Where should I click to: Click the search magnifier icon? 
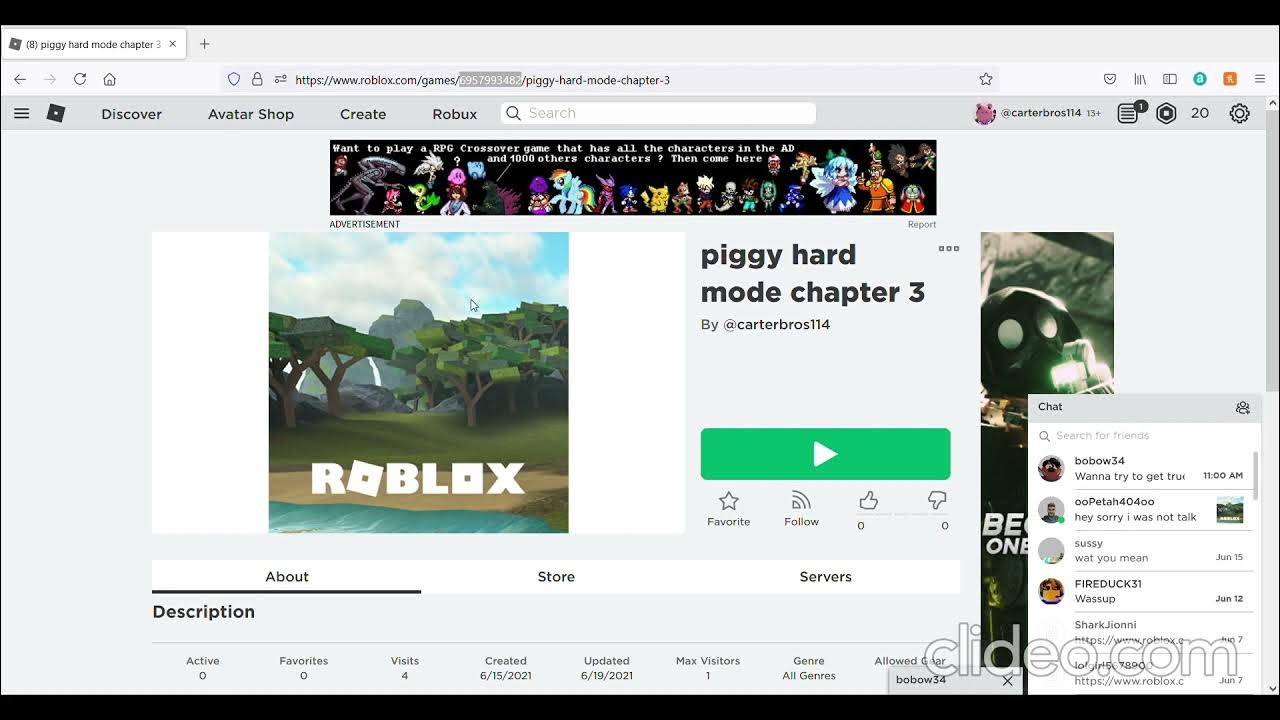click(514, 113)
